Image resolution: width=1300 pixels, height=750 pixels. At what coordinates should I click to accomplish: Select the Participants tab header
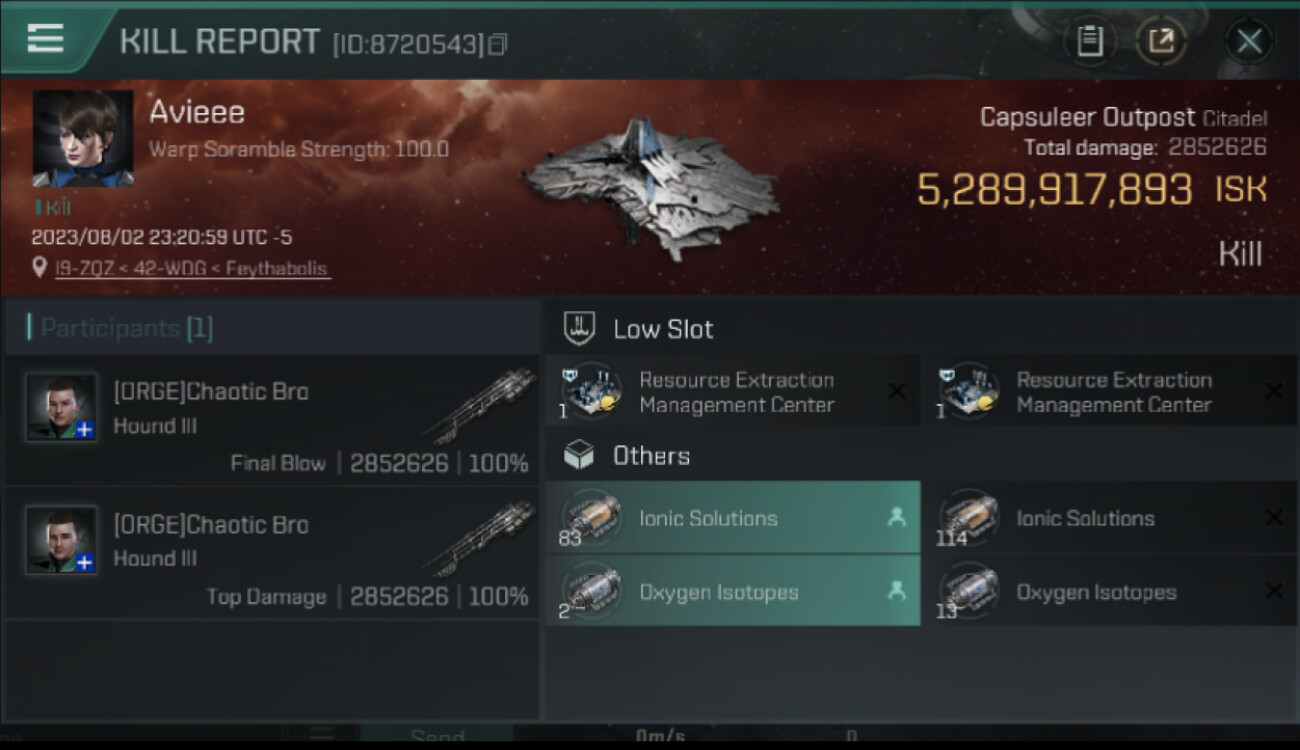click(120, 328)
